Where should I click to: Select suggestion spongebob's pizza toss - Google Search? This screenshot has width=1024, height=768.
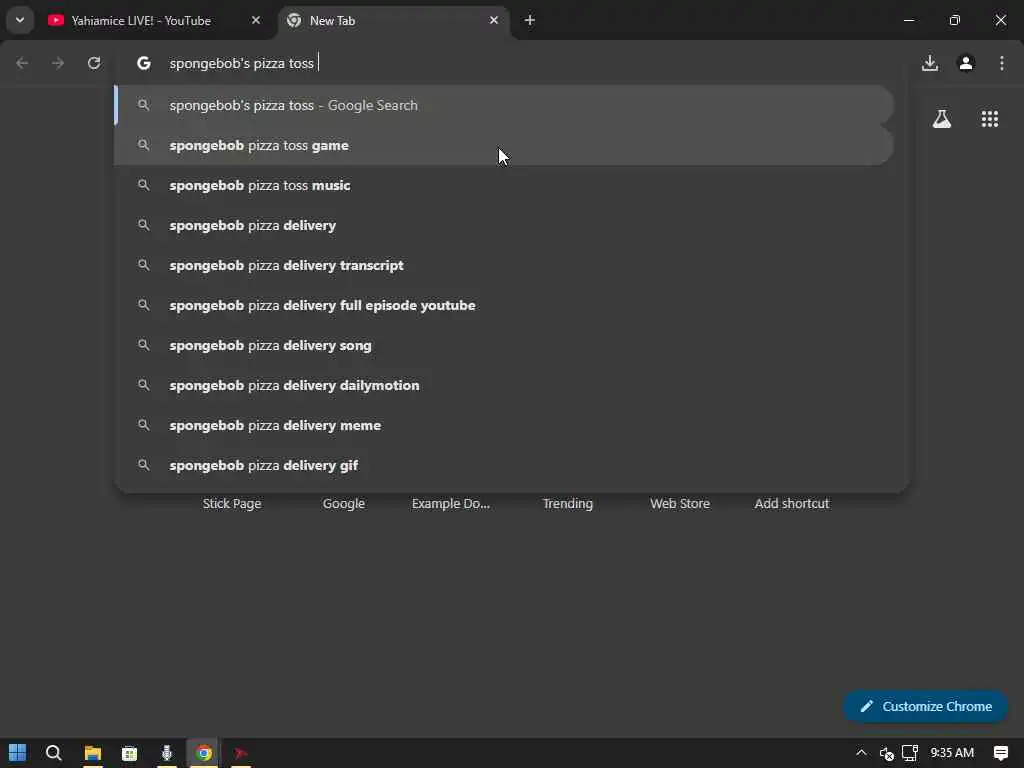(504, 105)
